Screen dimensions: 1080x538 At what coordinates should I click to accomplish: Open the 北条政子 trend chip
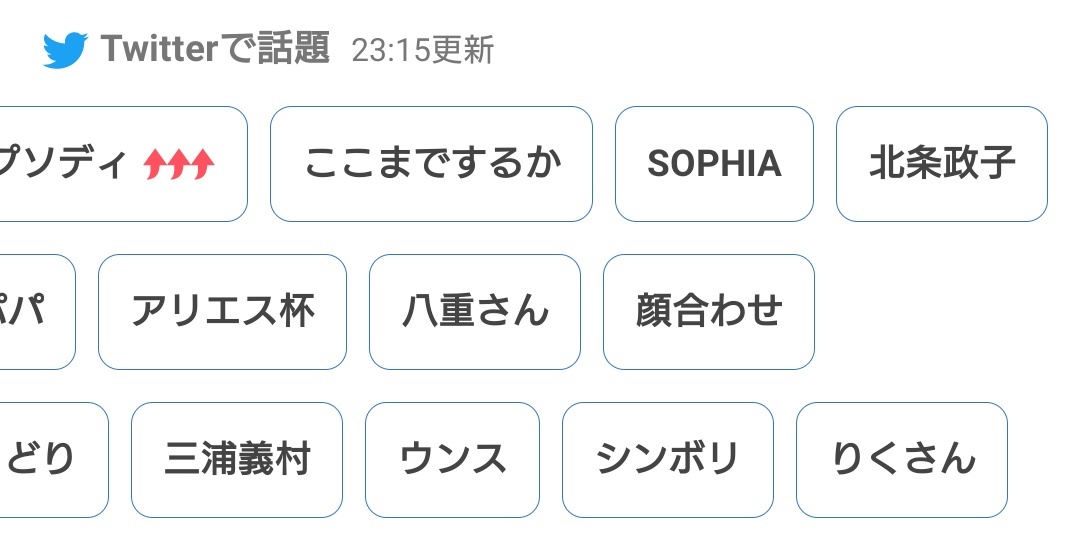tap(942, 164)
